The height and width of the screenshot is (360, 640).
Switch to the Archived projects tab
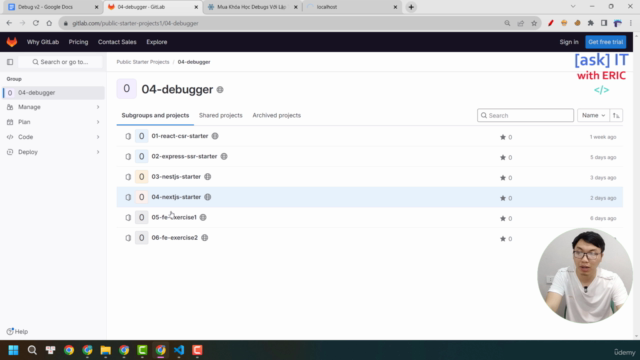tap(277, 116)
